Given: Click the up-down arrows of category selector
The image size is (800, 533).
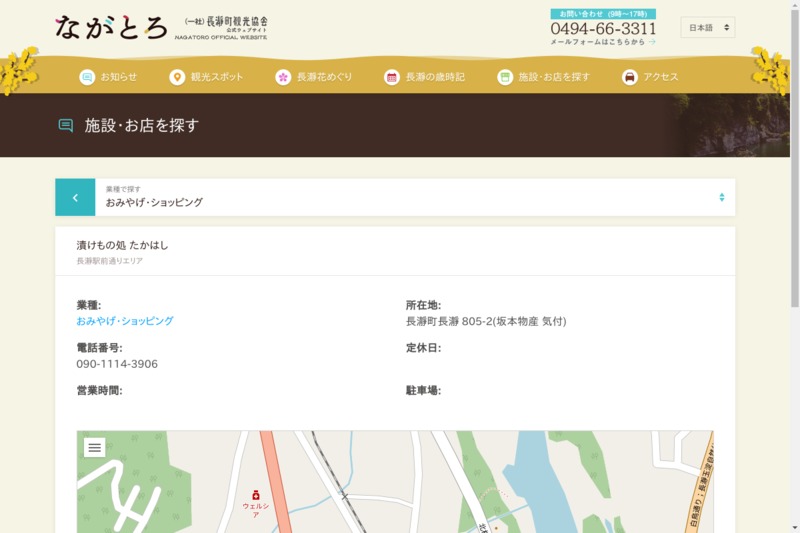Looking at the screenshot, I should pyautogui.click(x=721, y=197).
